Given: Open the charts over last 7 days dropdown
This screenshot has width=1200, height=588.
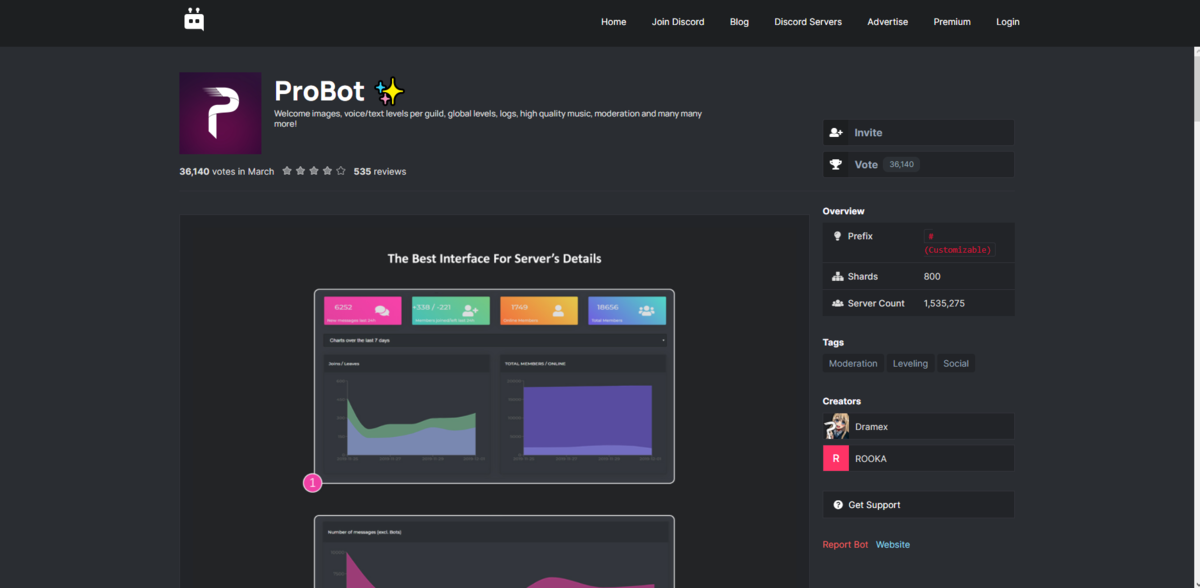Looking at the screenshot, I should coord(494,340).
